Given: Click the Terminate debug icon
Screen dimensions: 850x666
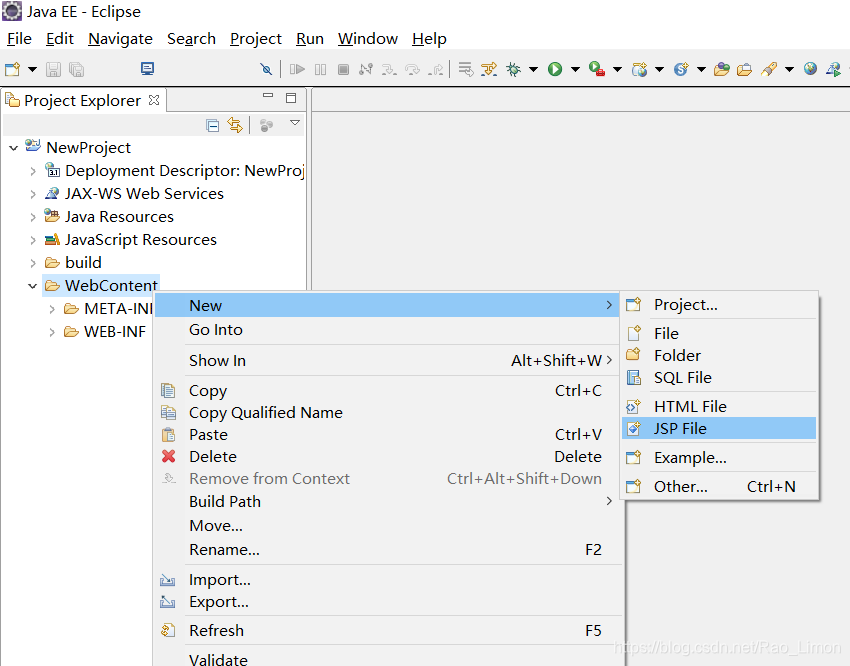Looking at the screenshot, I should point(343,69).
